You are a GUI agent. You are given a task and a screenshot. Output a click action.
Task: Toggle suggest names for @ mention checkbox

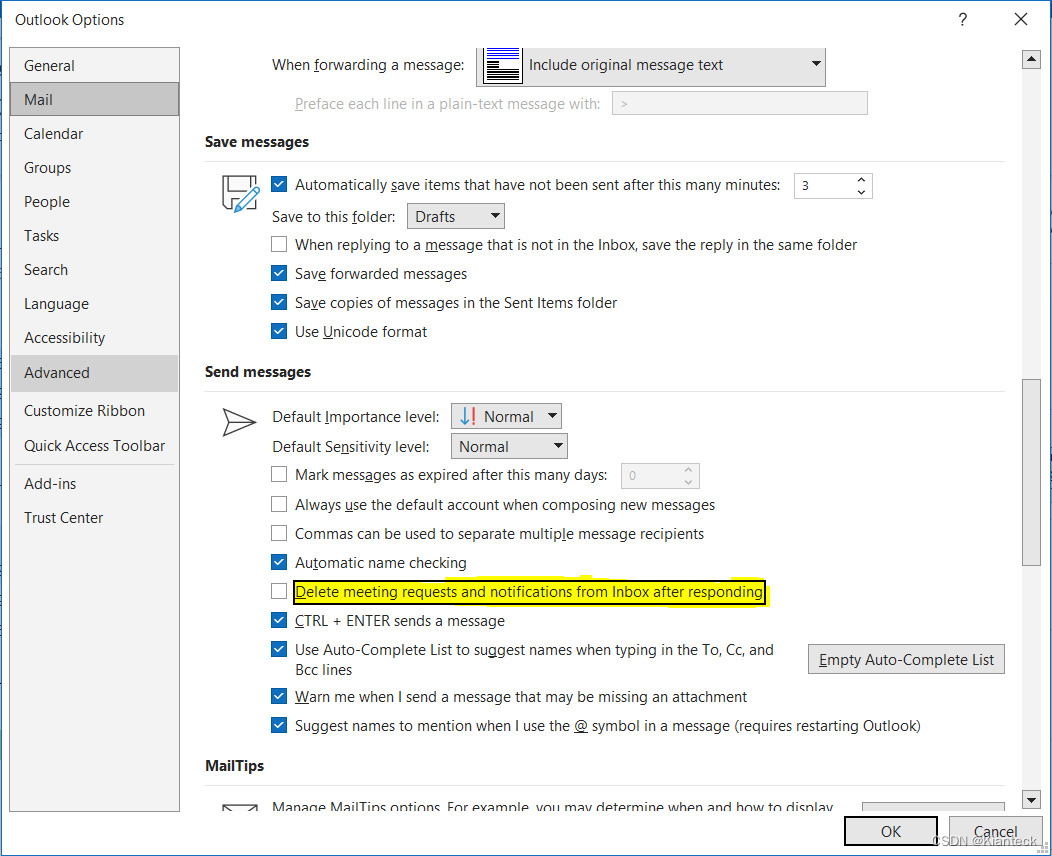(x=279, y=725)
